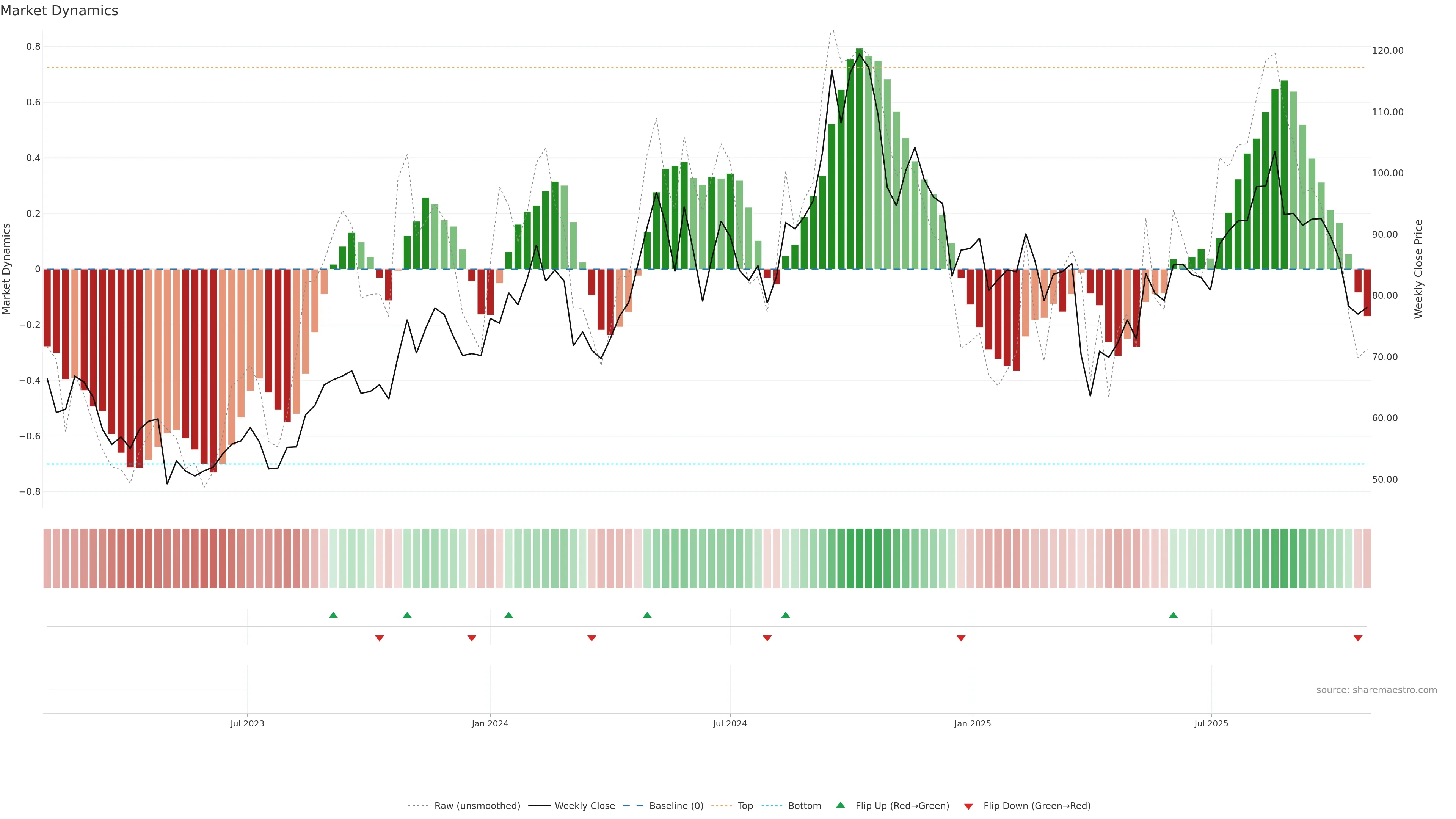
Task: Select the Jan 2025 x-axis label
Action: [972, 723]
